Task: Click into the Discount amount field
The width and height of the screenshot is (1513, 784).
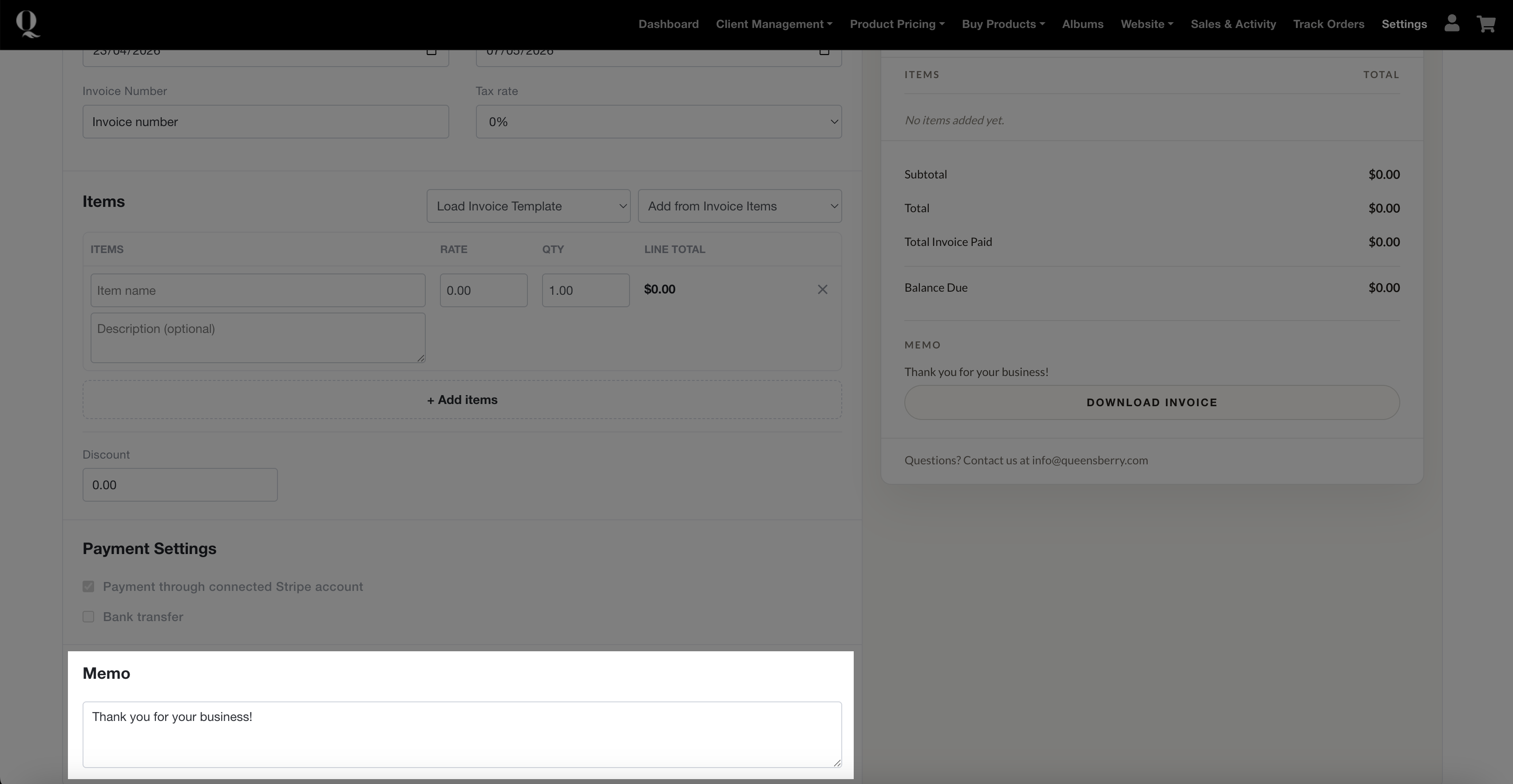Action: [x=180, y=485]
